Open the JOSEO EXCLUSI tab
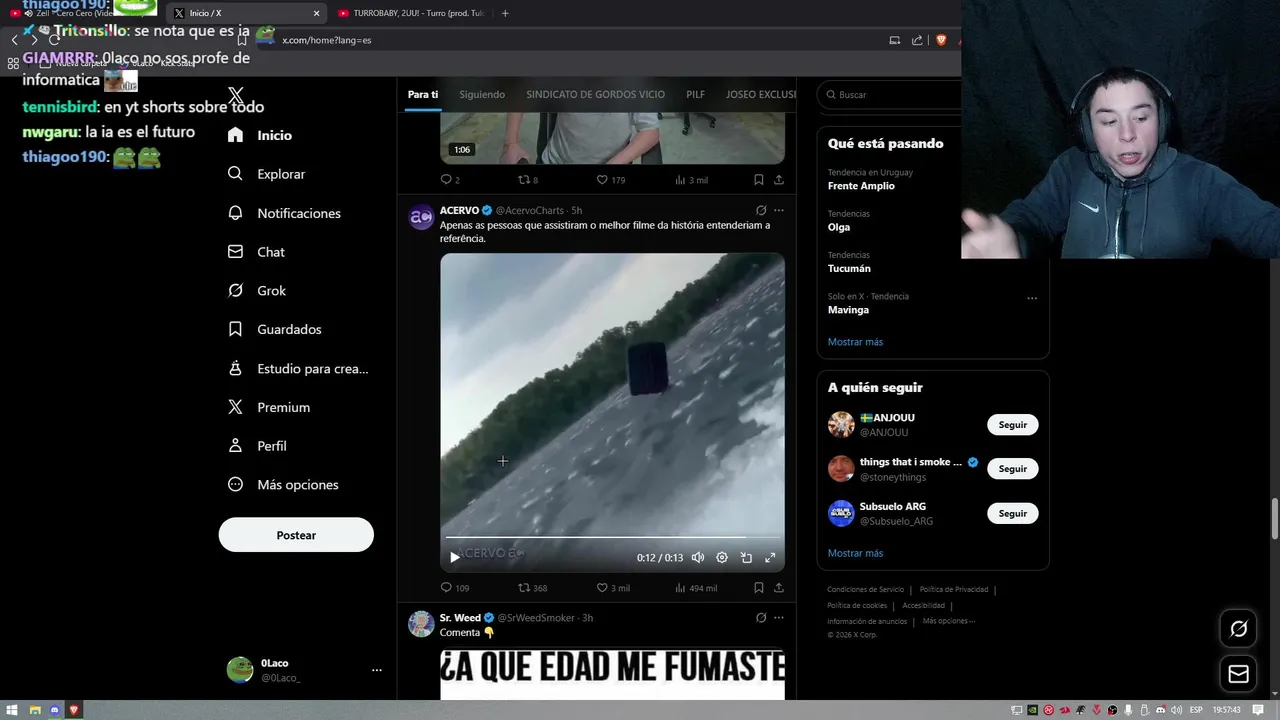 [x=760, y=94]
